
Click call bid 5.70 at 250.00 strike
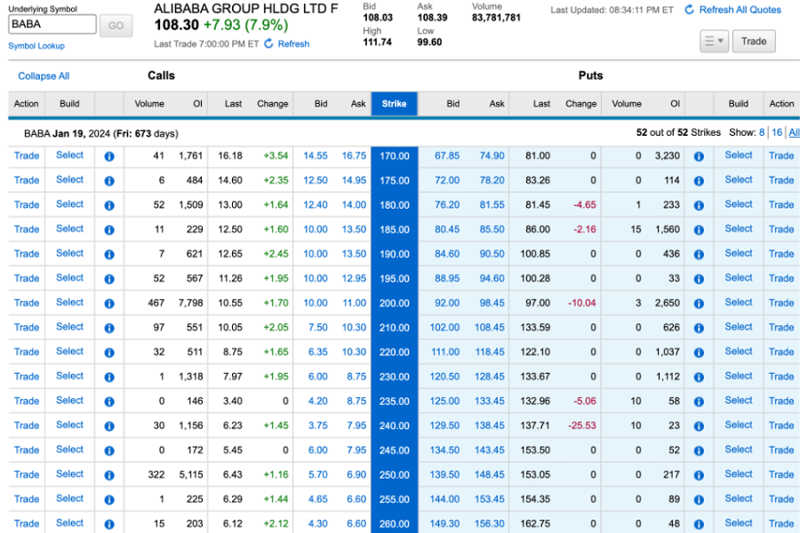pos(318,474)
